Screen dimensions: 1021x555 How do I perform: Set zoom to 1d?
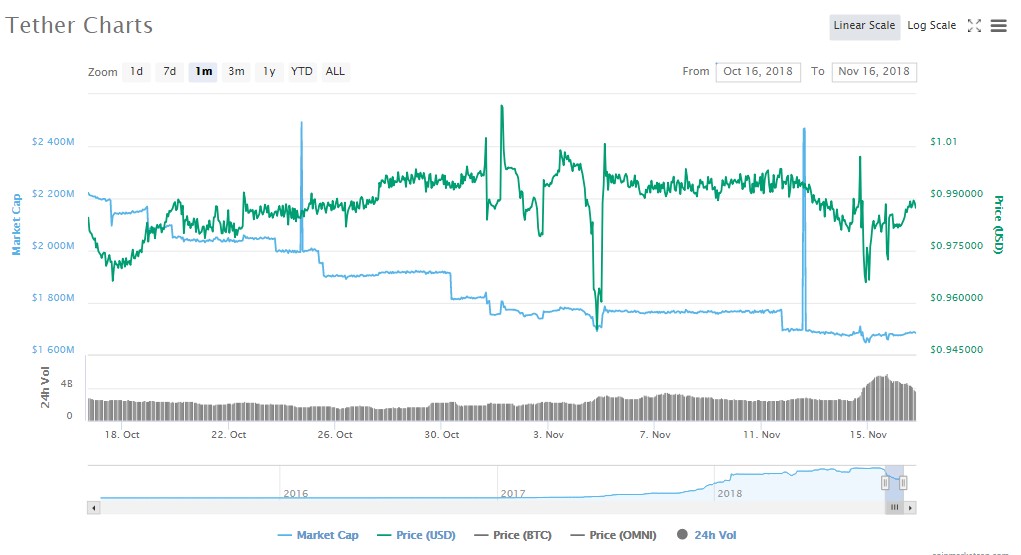coord(136,72)
